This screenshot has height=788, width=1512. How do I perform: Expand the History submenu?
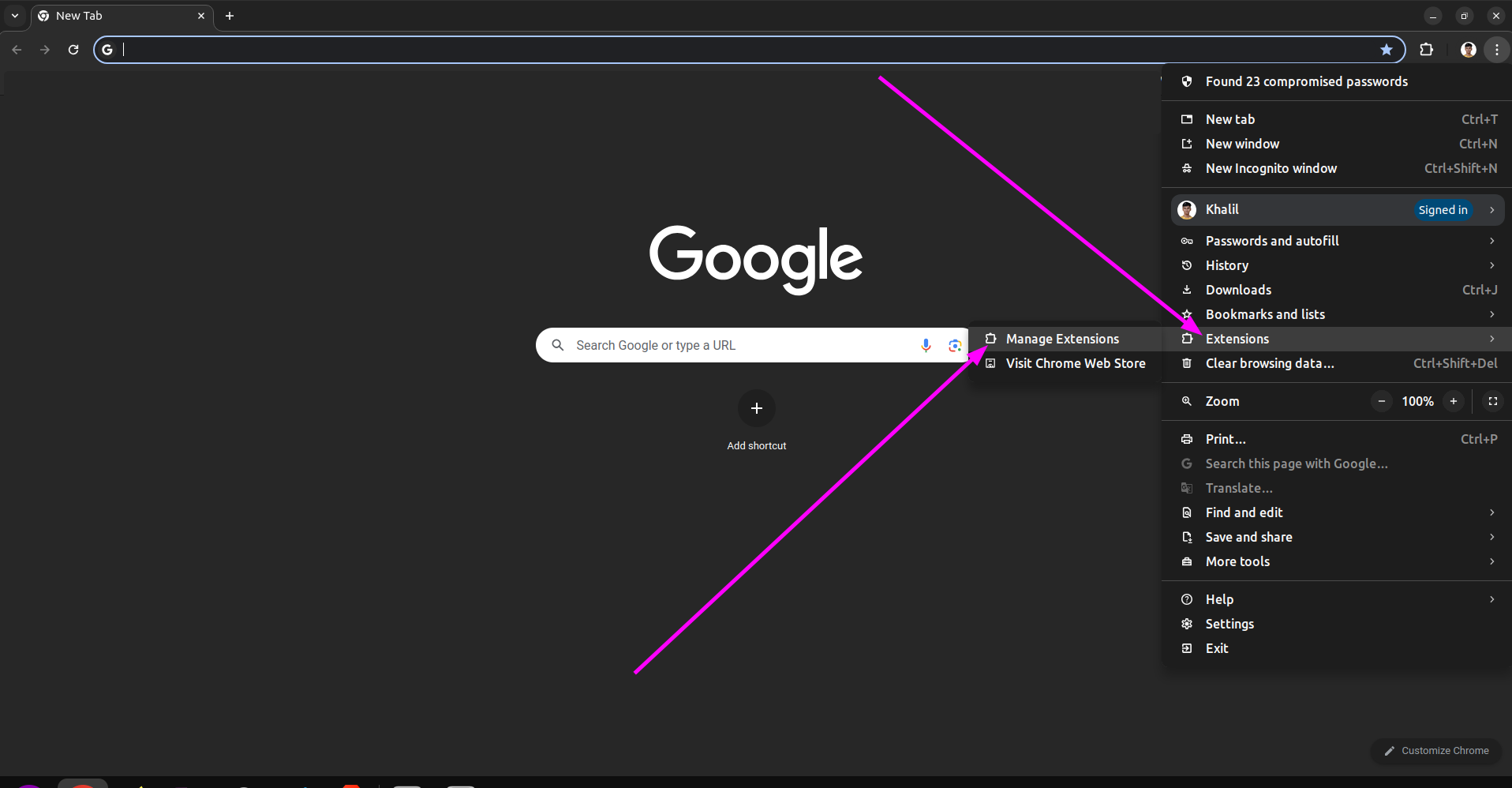pyautogui.click(x=1337, y=265)
